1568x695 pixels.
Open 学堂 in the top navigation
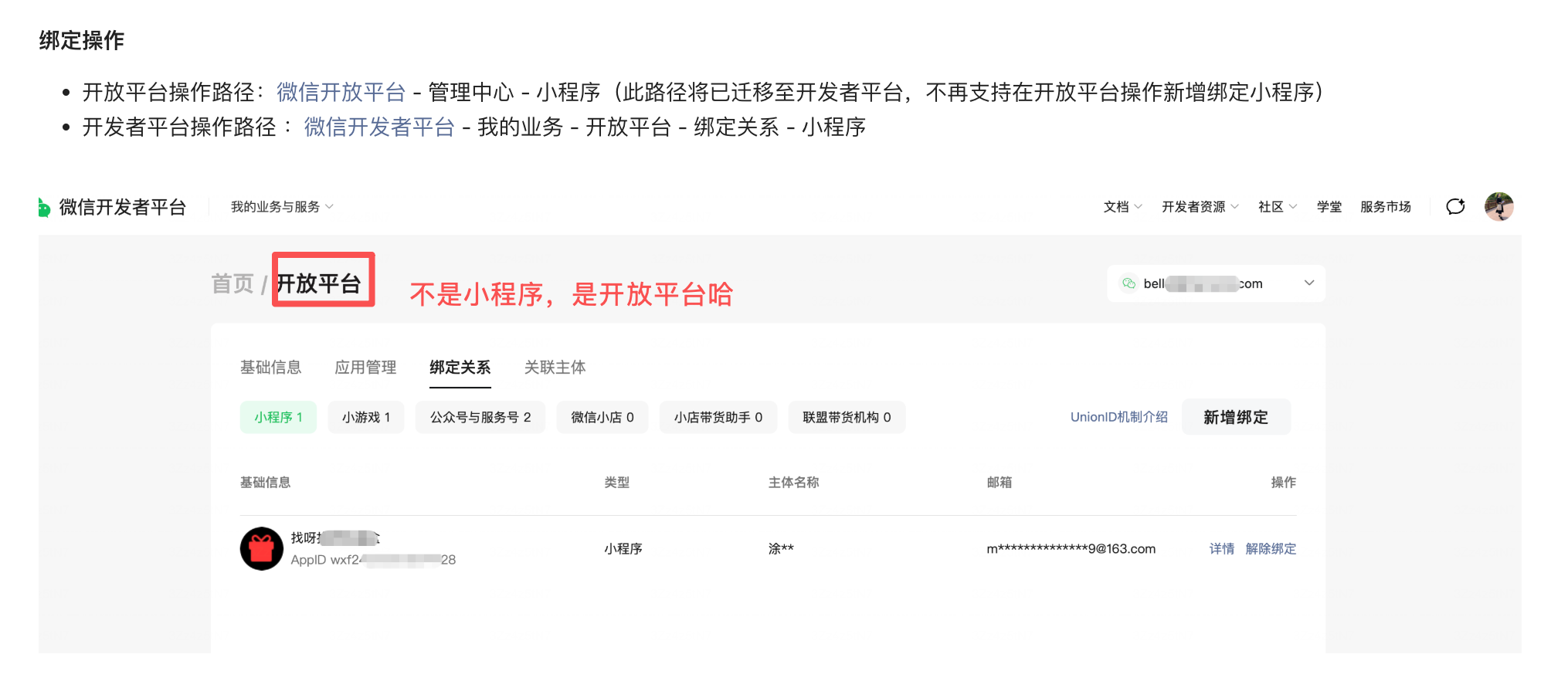click(x=1329, y=207)
